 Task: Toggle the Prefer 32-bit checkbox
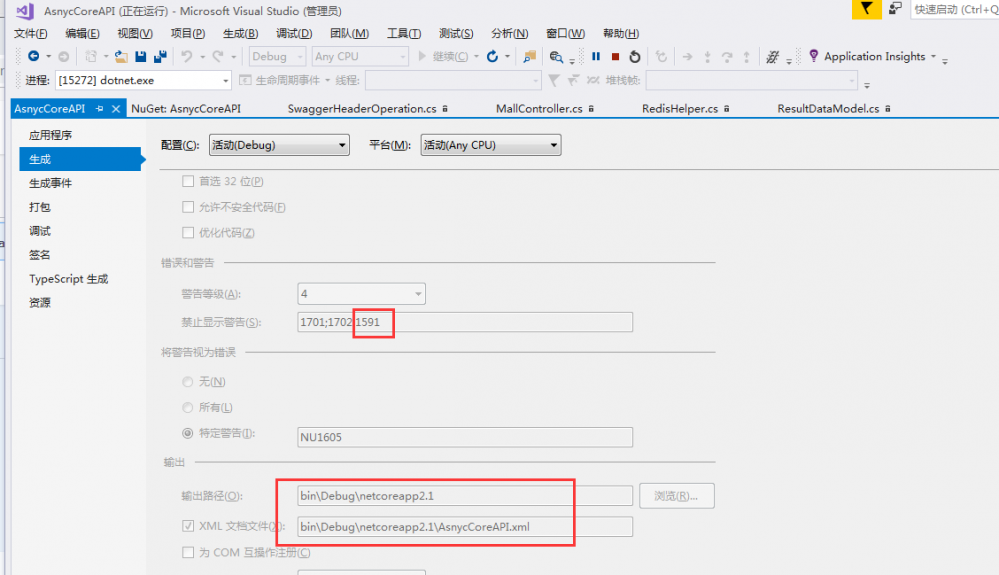click(x=188, y=181)
